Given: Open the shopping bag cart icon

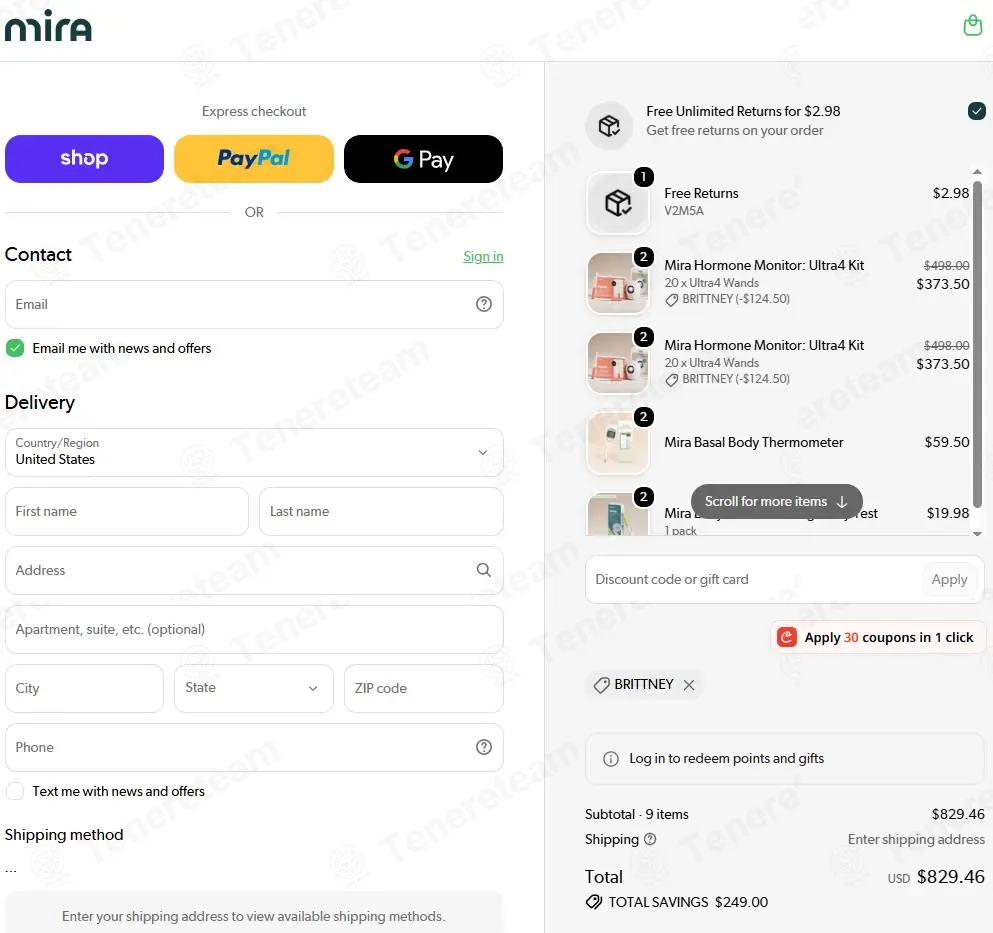Looking at the screenshot, I should tap(972, 25).
